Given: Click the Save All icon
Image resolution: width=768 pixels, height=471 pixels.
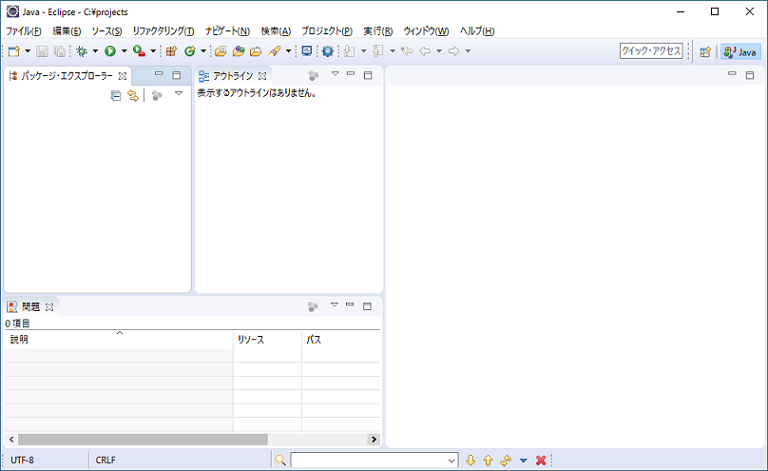Looking at the screenshot, I should 59,51.
